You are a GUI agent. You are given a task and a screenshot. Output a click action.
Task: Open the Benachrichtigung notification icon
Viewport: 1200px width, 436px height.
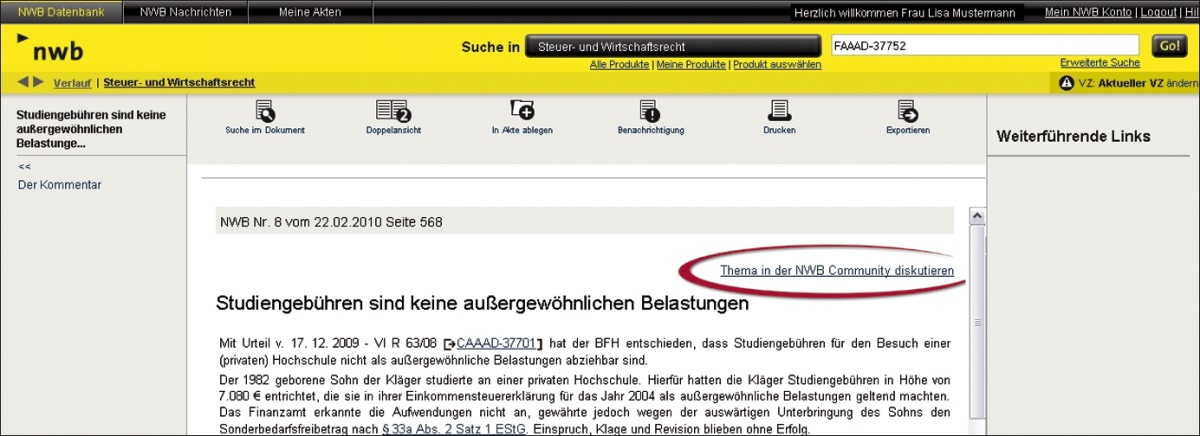(650, 110)
